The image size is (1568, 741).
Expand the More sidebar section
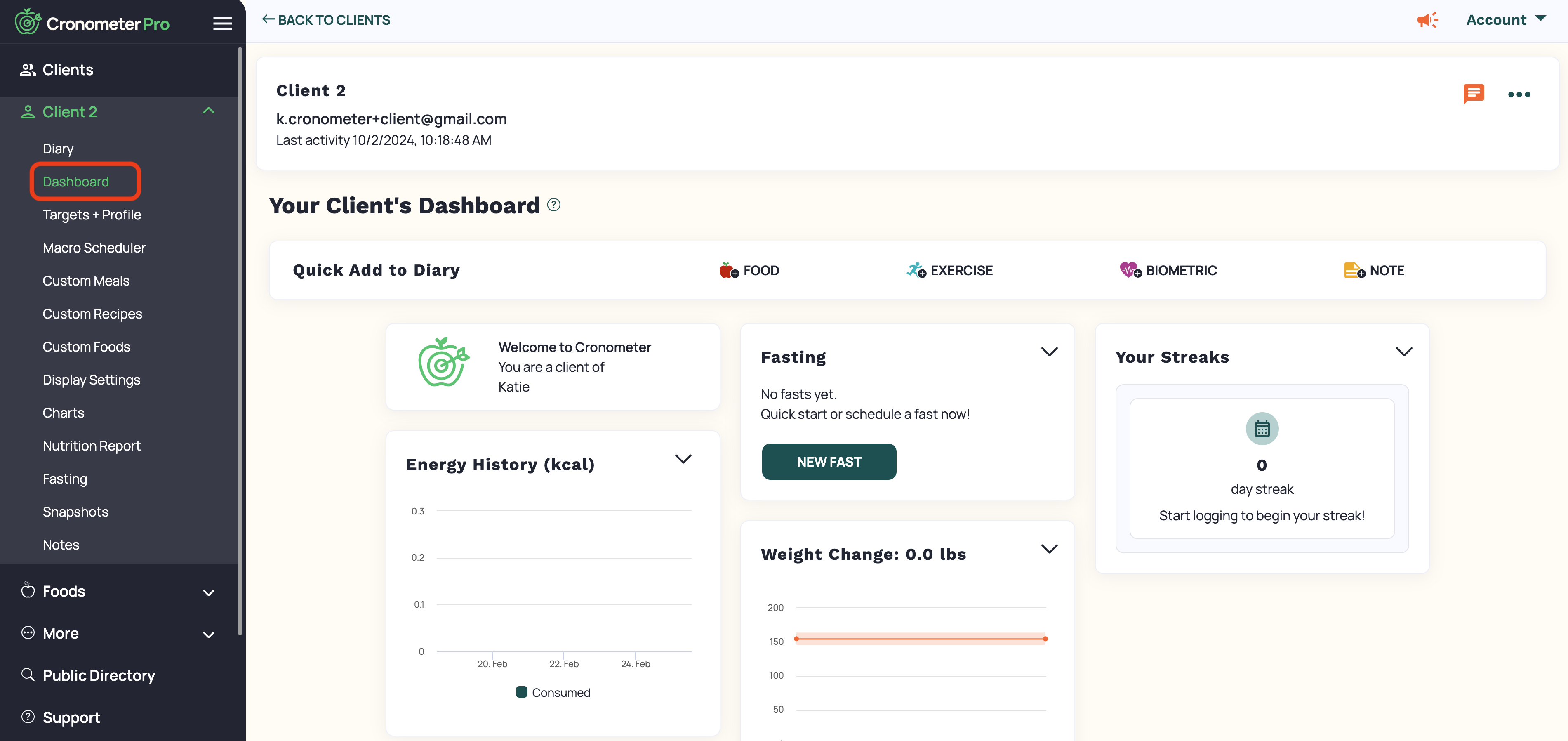tap(209, 635)
